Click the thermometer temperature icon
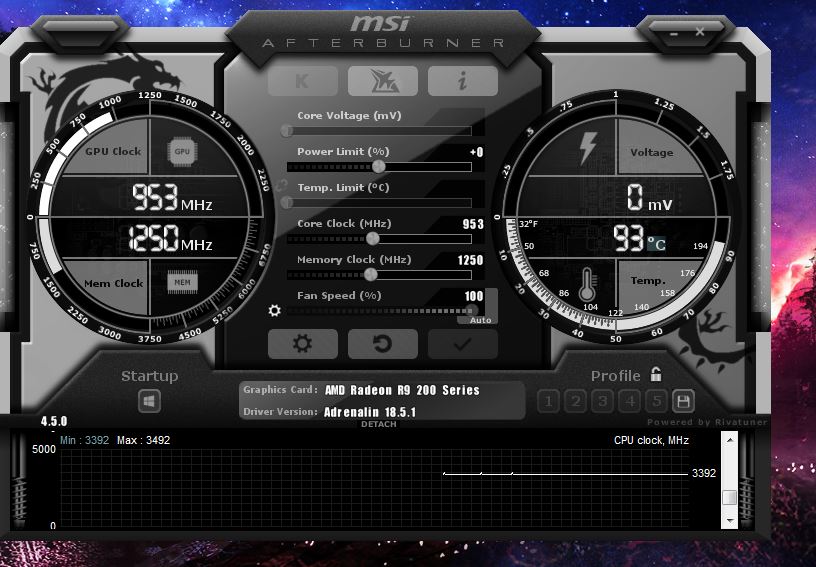 [x=587, y=285]
